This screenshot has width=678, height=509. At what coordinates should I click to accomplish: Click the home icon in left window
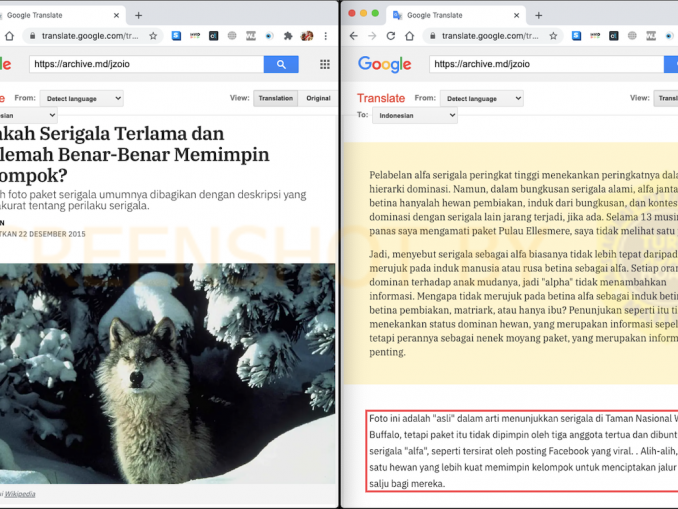tap(9, 36)
